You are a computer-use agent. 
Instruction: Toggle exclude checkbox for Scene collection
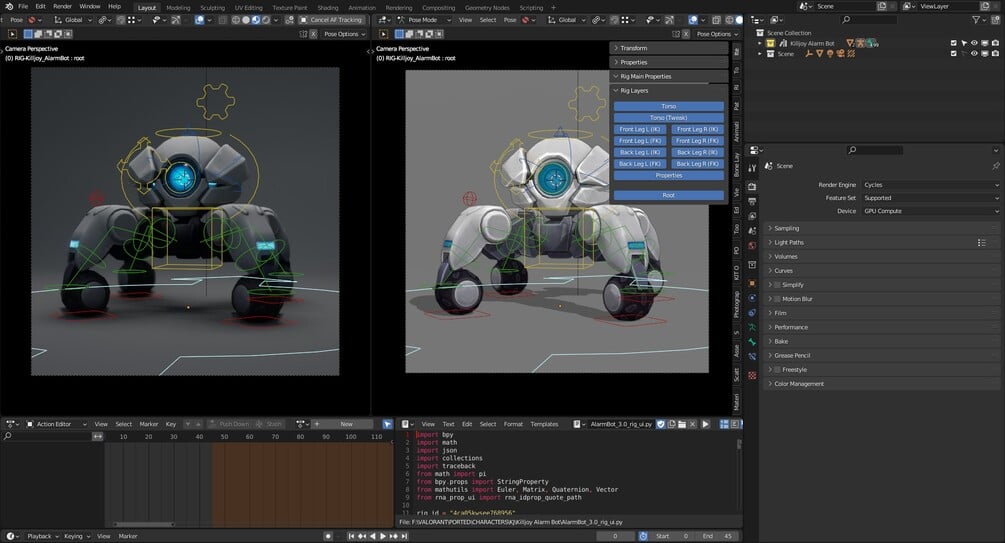pos(953,54)
